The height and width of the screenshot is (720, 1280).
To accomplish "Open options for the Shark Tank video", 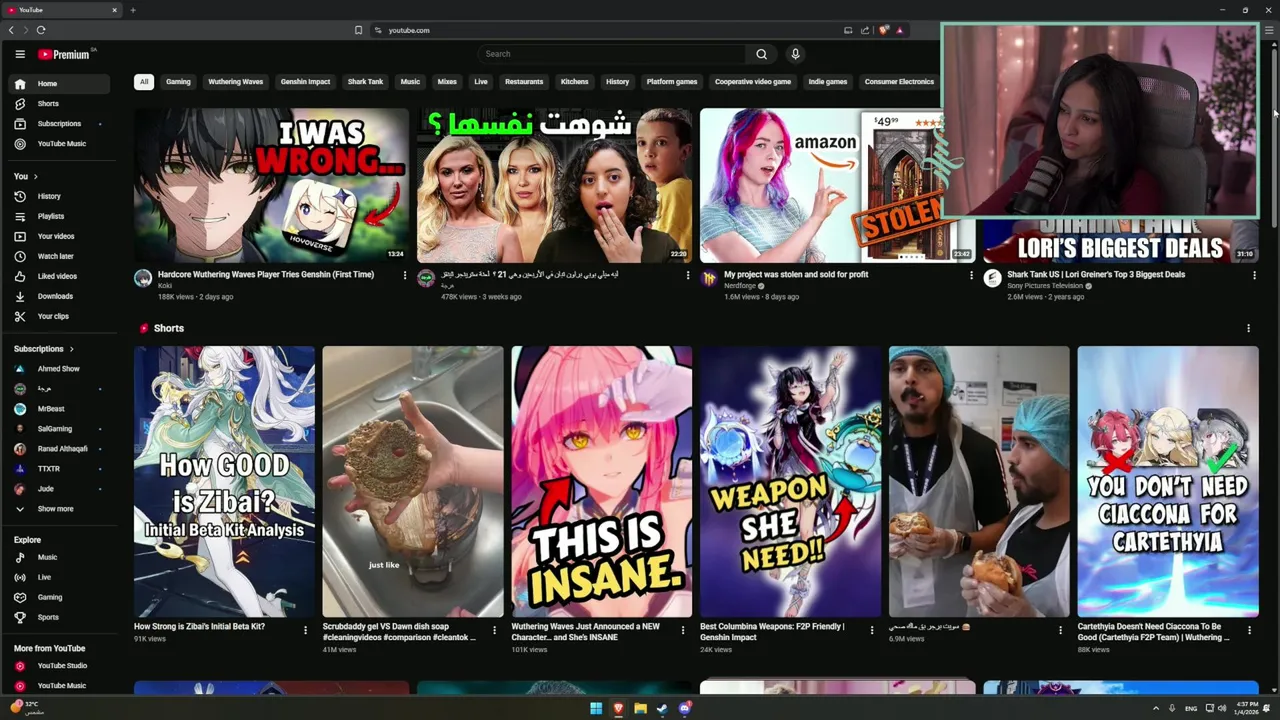I will click(x=1254, y=275).
